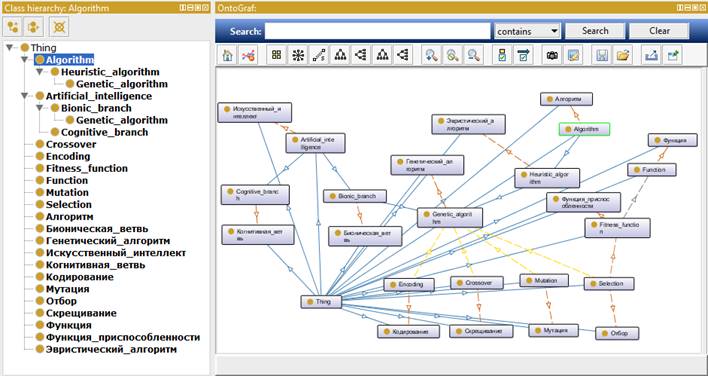The image size is (708, 376).
Task: Apply the spring layout icon
Action: click(319, 55)
